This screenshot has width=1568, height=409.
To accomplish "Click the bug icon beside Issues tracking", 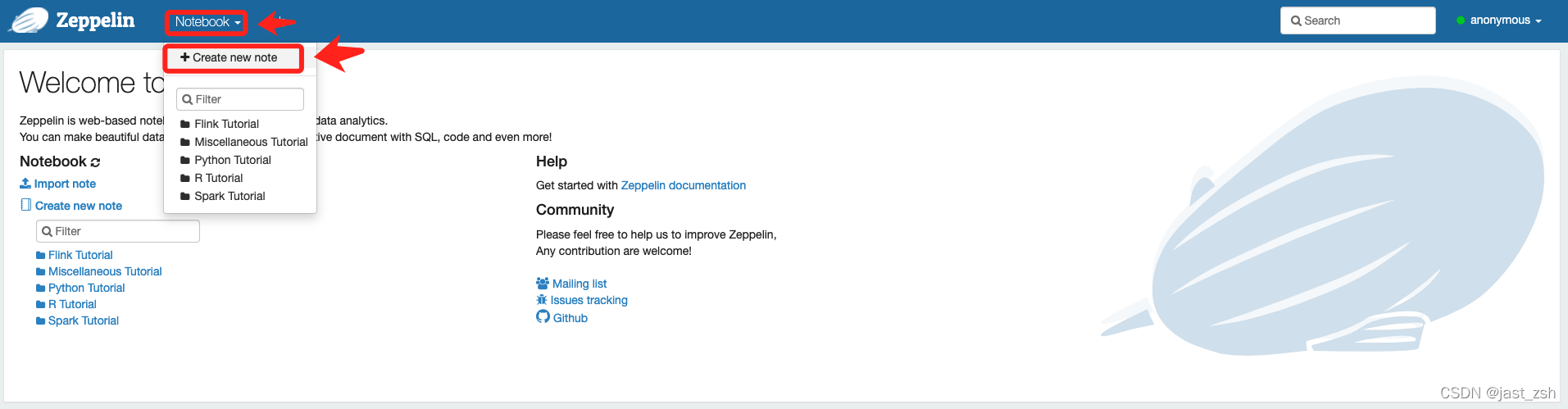I will (x=542, y=300).
